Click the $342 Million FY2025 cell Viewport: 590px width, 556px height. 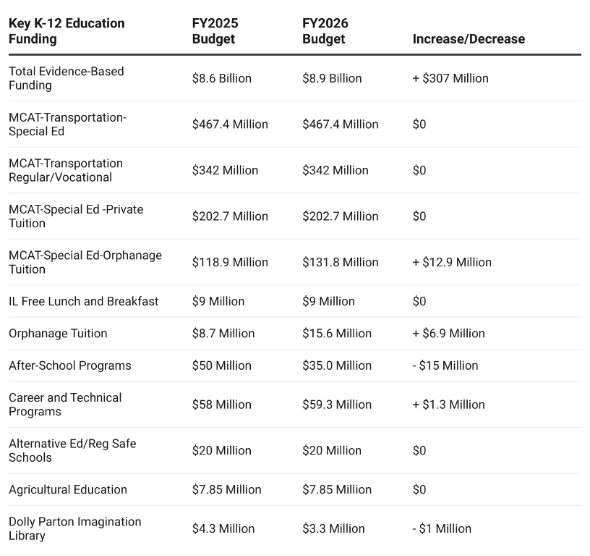pyautogui.click(x=225, y=170)
